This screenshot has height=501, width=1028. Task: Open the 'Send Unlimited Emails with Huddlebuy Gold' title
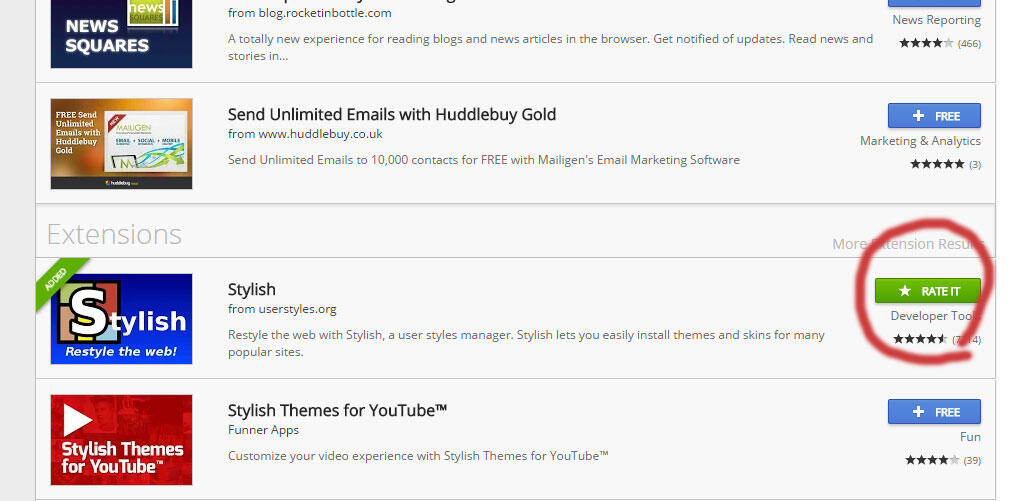pos(392,115)
